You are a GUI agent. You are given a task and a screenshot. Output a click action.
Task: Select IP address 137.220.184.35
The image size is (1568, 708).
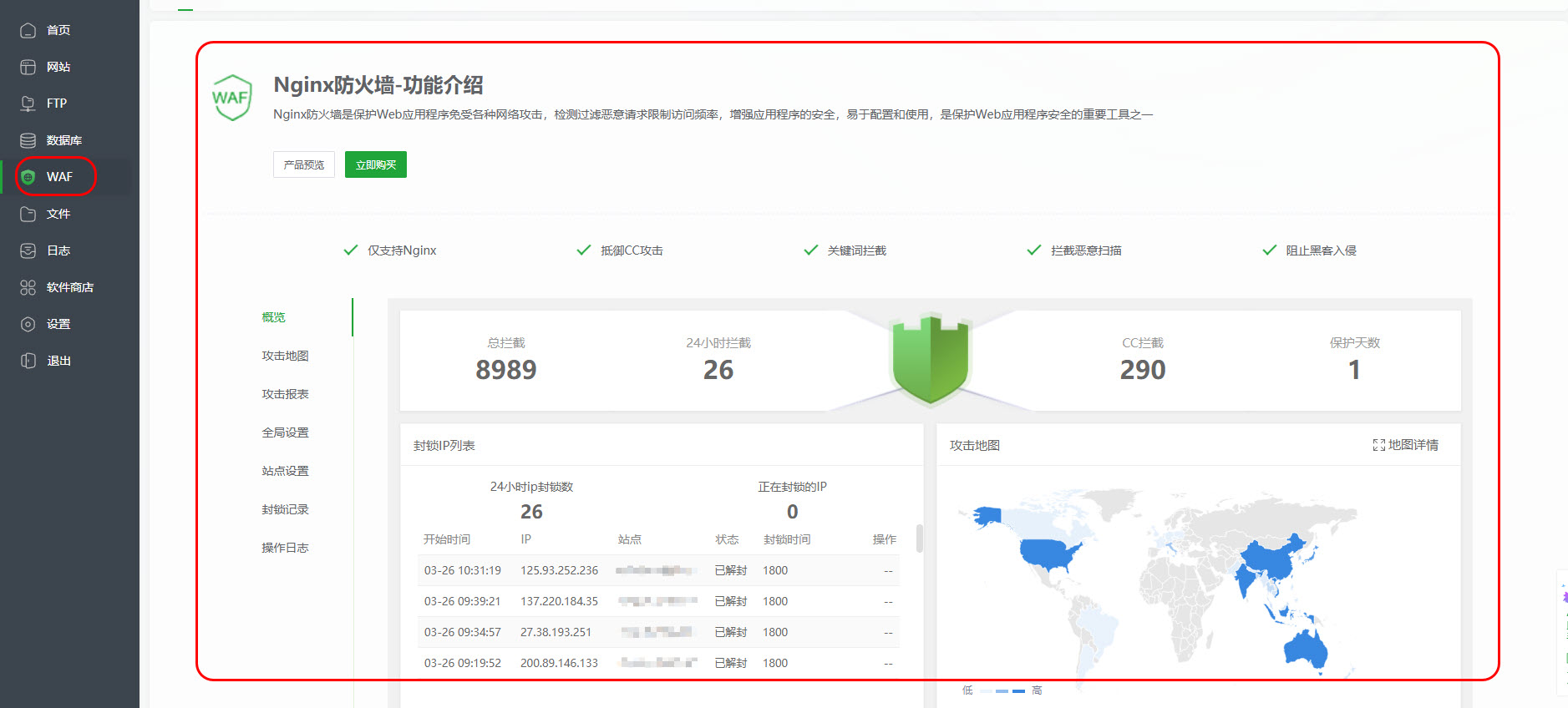[560, 601]
